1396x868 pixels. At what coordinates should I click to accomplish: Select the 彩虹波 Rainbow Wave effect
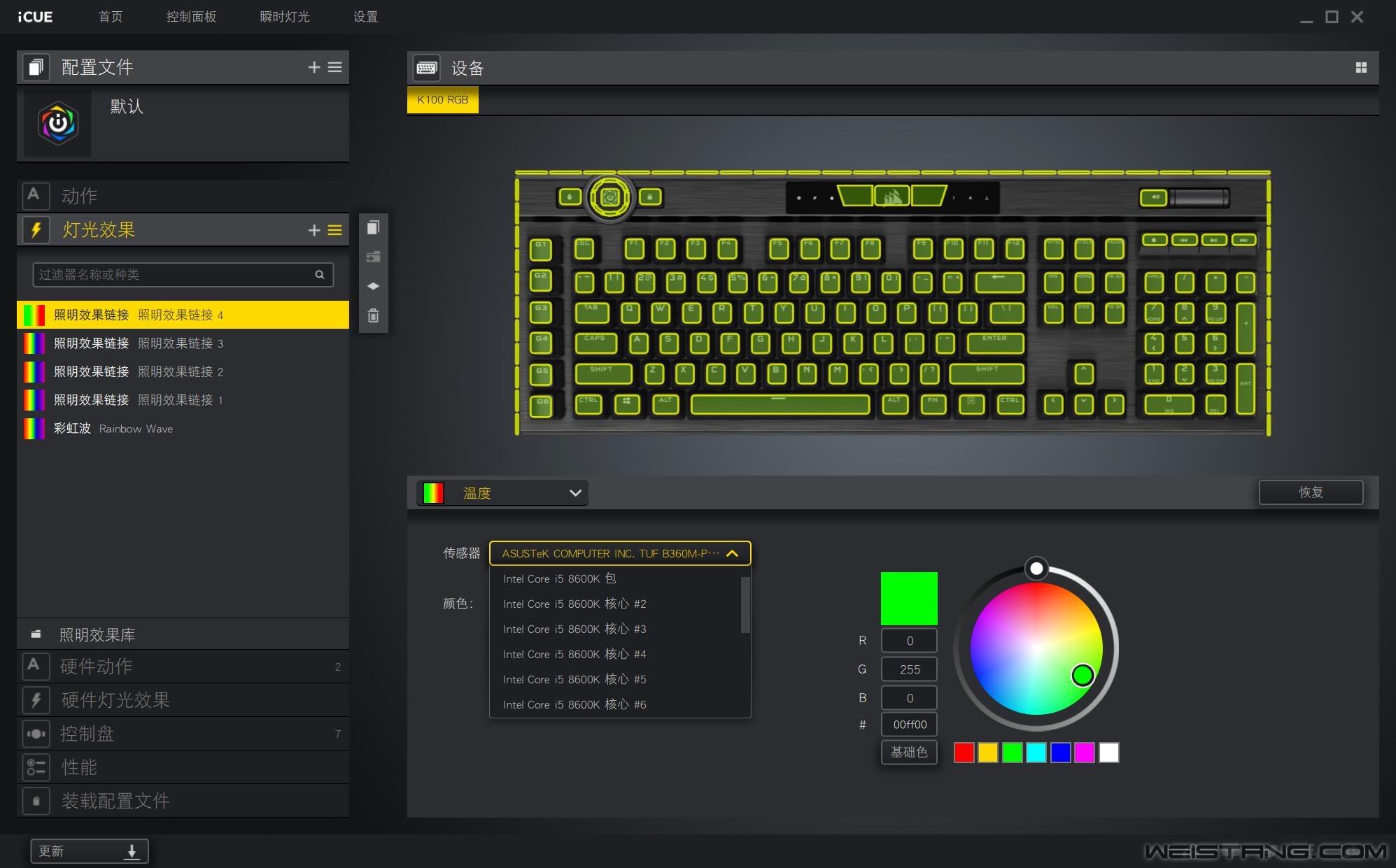tap(183, 428)
